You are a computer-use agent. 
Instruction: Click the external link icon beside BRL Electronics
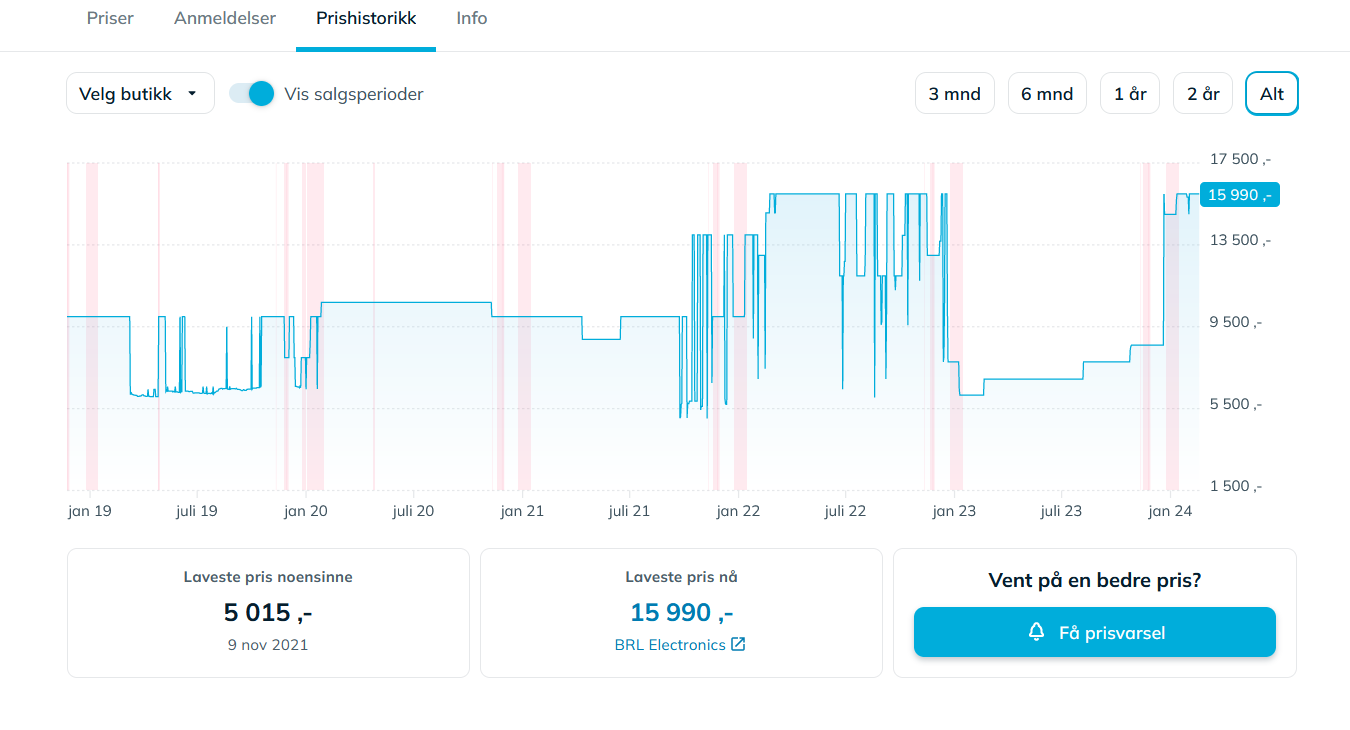(x=738, y=644)
